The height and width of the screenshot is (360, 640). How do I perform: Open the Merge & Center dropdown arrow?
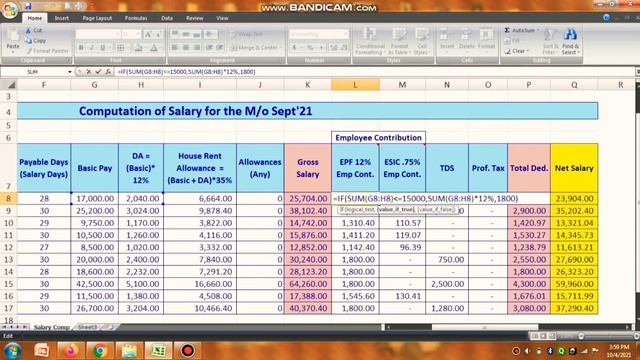point(281,48)
